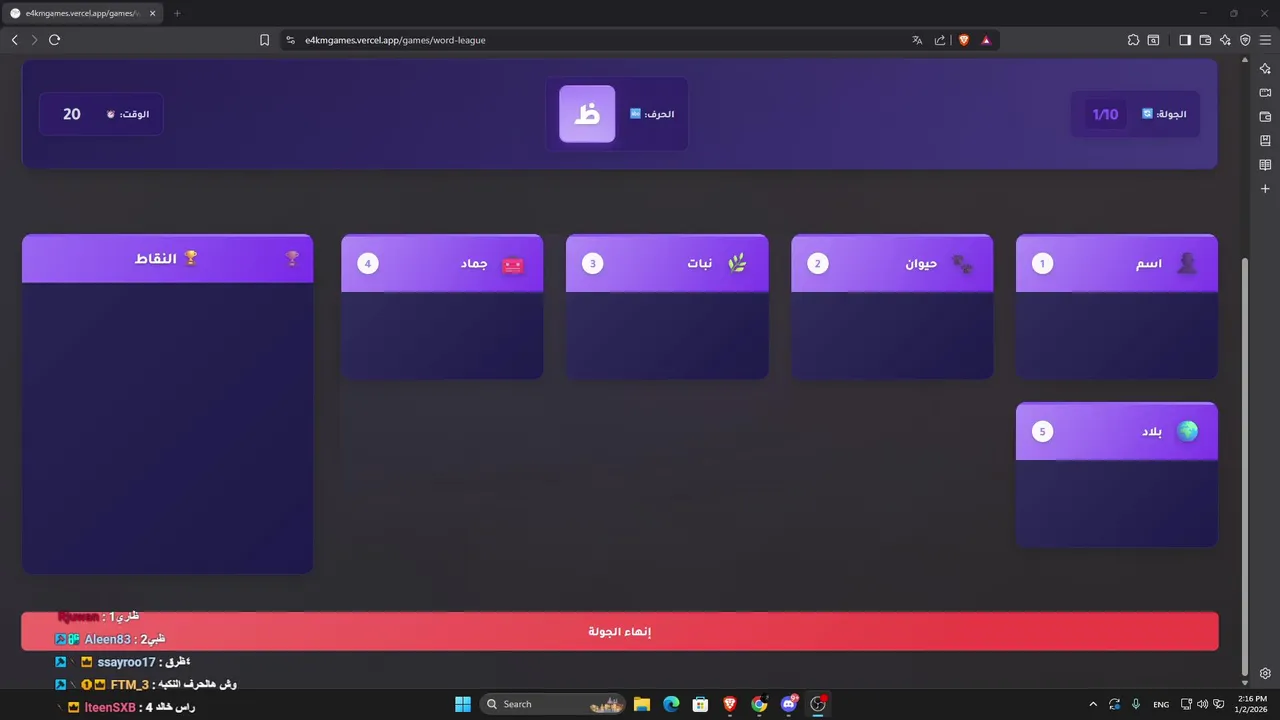The height and width of the screenshot is (720, 1280).
Task: Close the e4kmgames tab
Action: click(x=152, y=13)
